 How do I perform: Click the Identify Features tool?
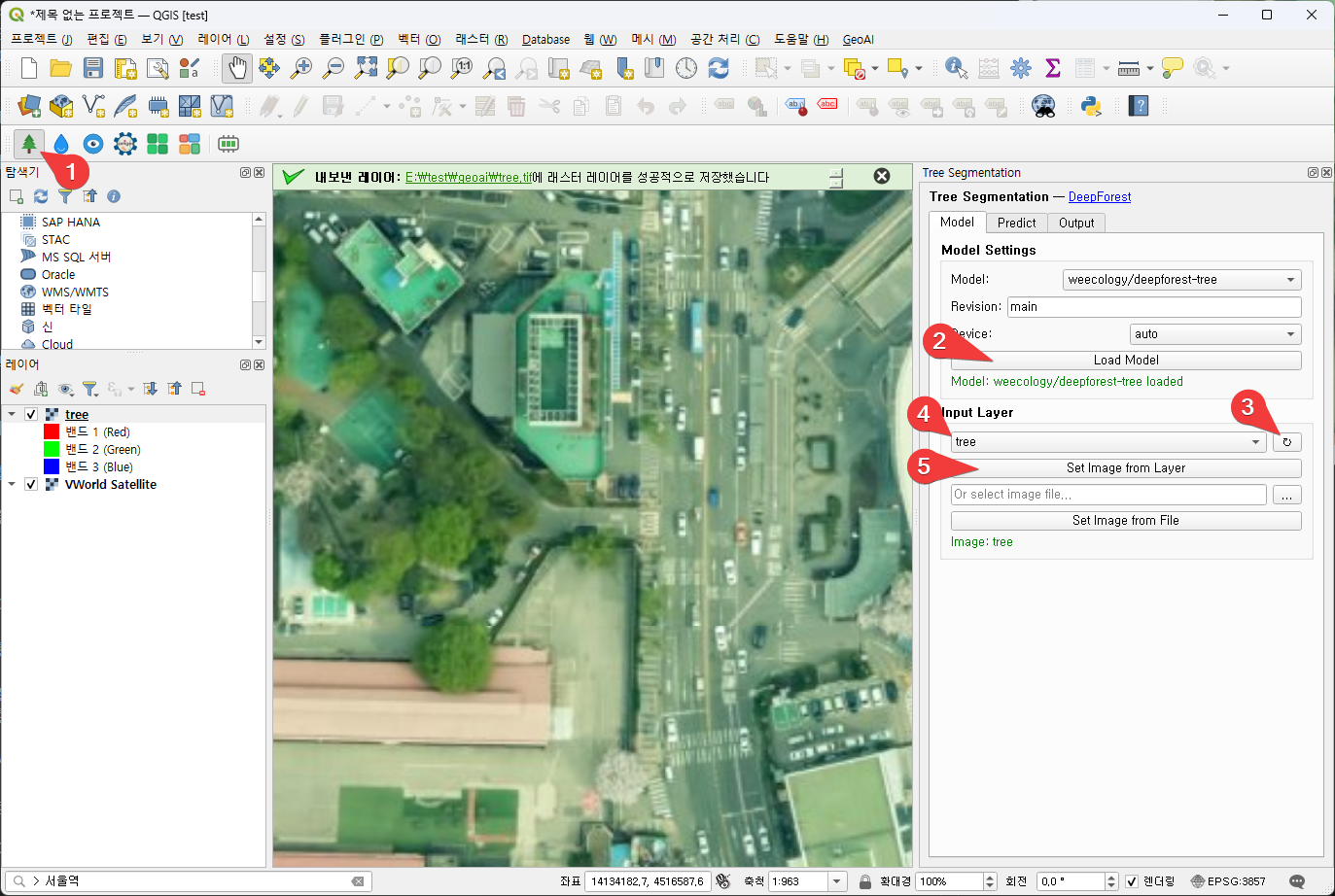956,68
